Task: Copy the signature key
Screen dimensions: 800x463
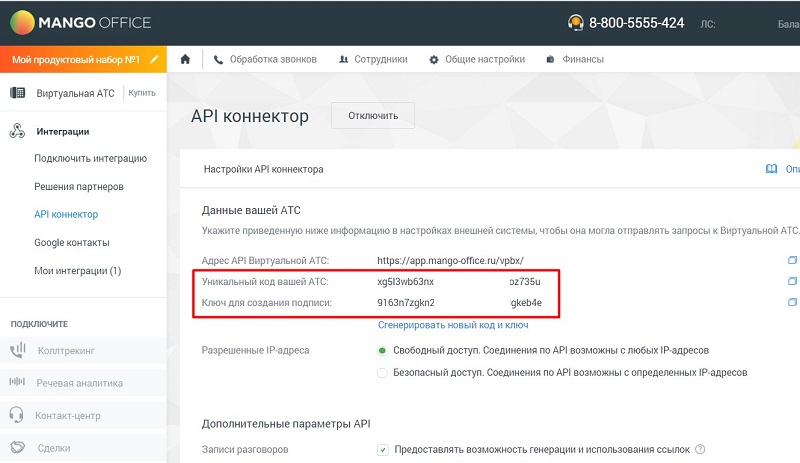Action: pyautogui.click(x=792, y=302)
